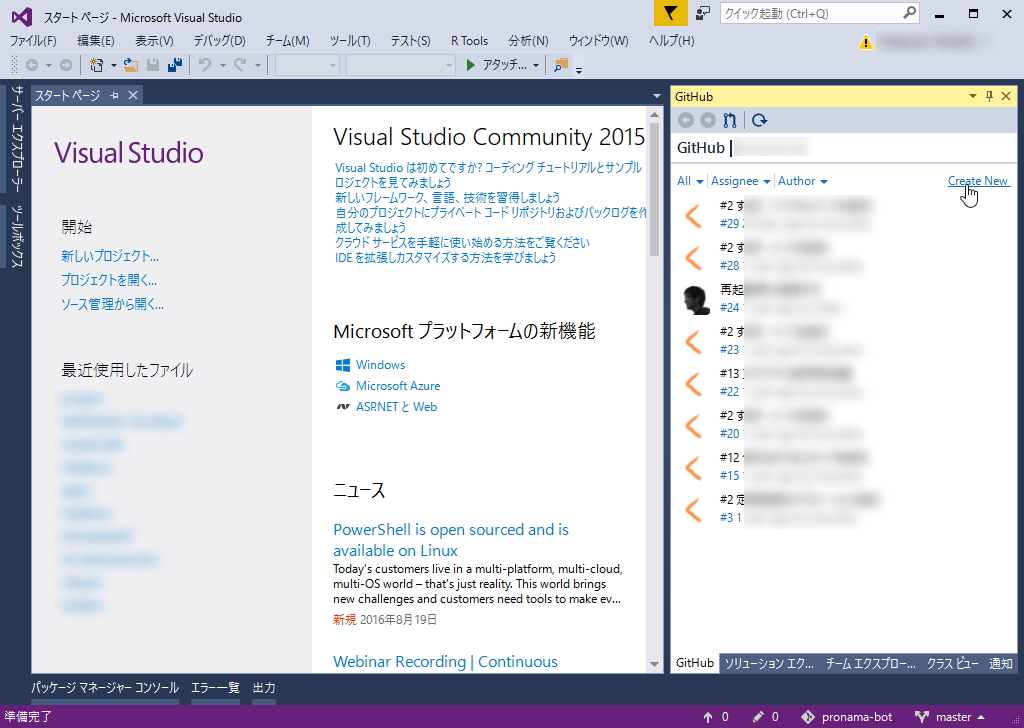Open the GitHub panel window options chevron
The image size is (1024, 728).
click(972, 96)
